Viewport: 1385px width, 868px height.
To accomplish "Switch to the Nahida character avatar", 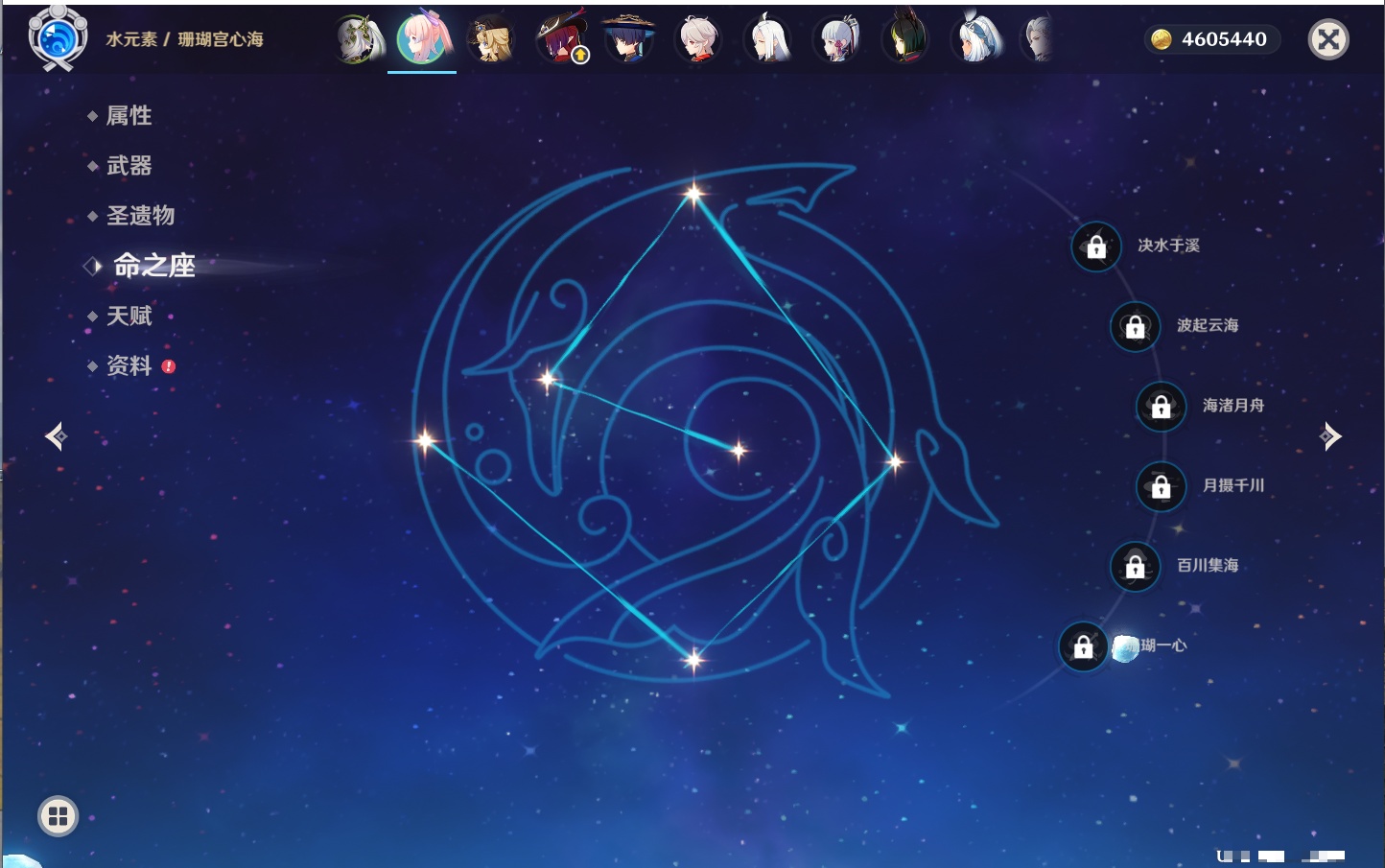I will [x=358, y=39].
